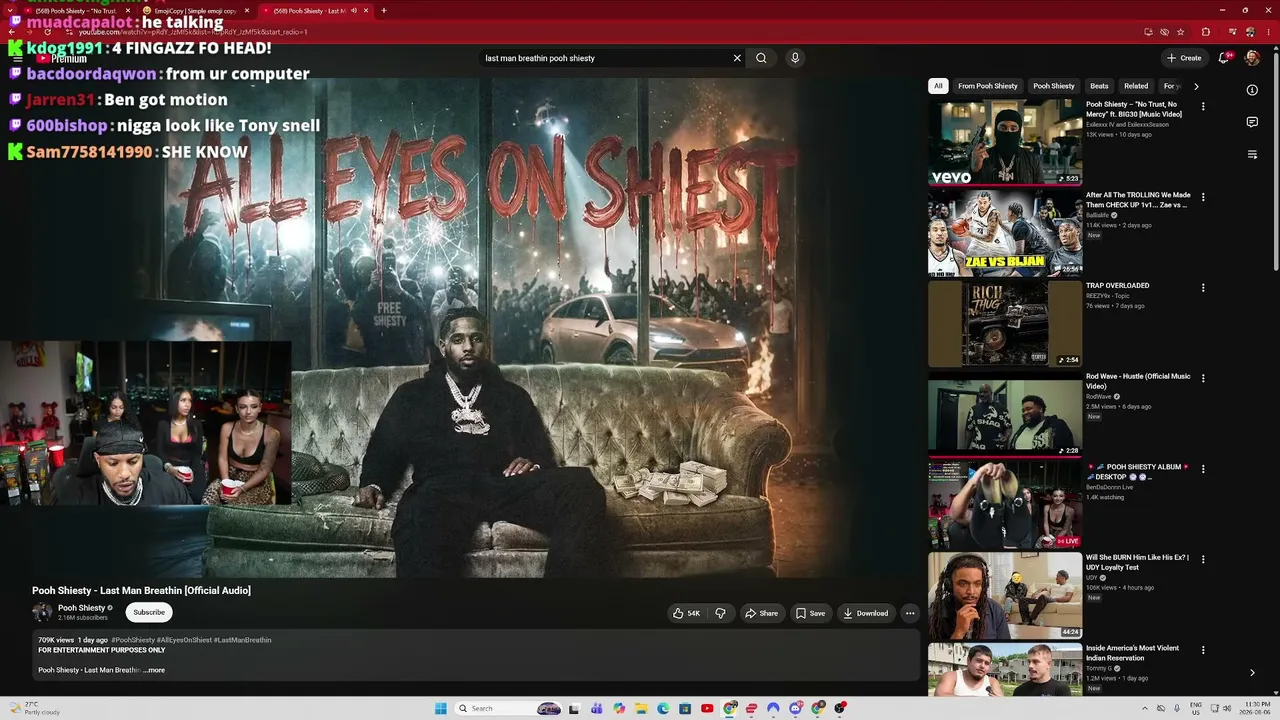The image size is (1280, 720).
Task: Subscribe to Pooh Shiesty channel
Action: [149, 612]
